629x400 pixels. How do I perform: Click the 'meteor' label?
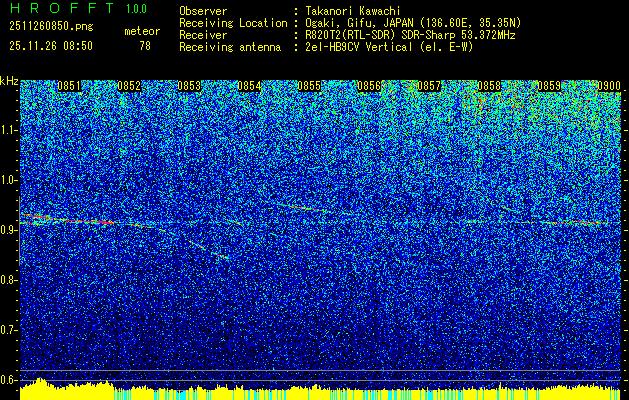click(142, 31)
